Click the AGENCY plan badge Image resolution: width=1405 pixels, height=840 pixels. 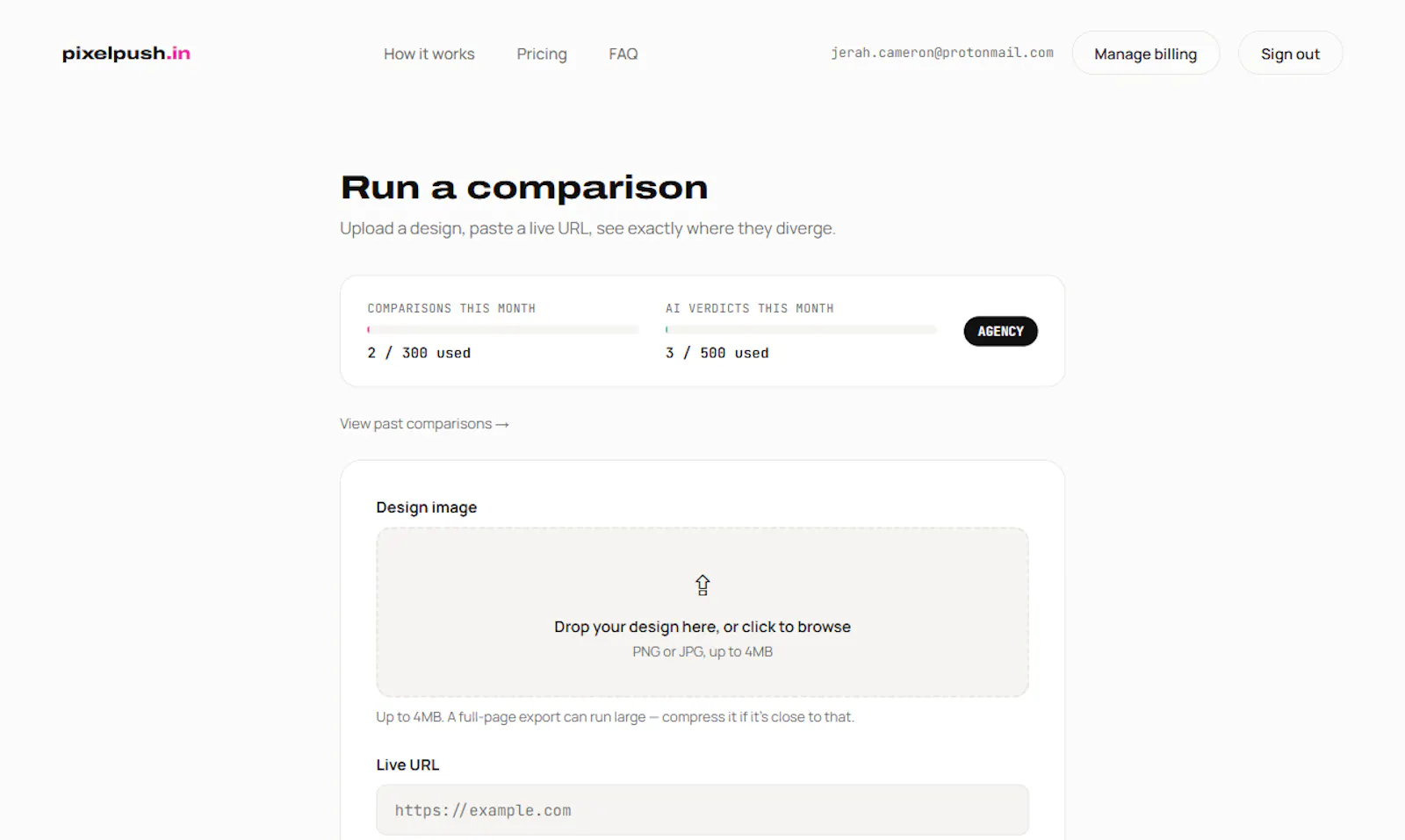tap(1001, 331)
